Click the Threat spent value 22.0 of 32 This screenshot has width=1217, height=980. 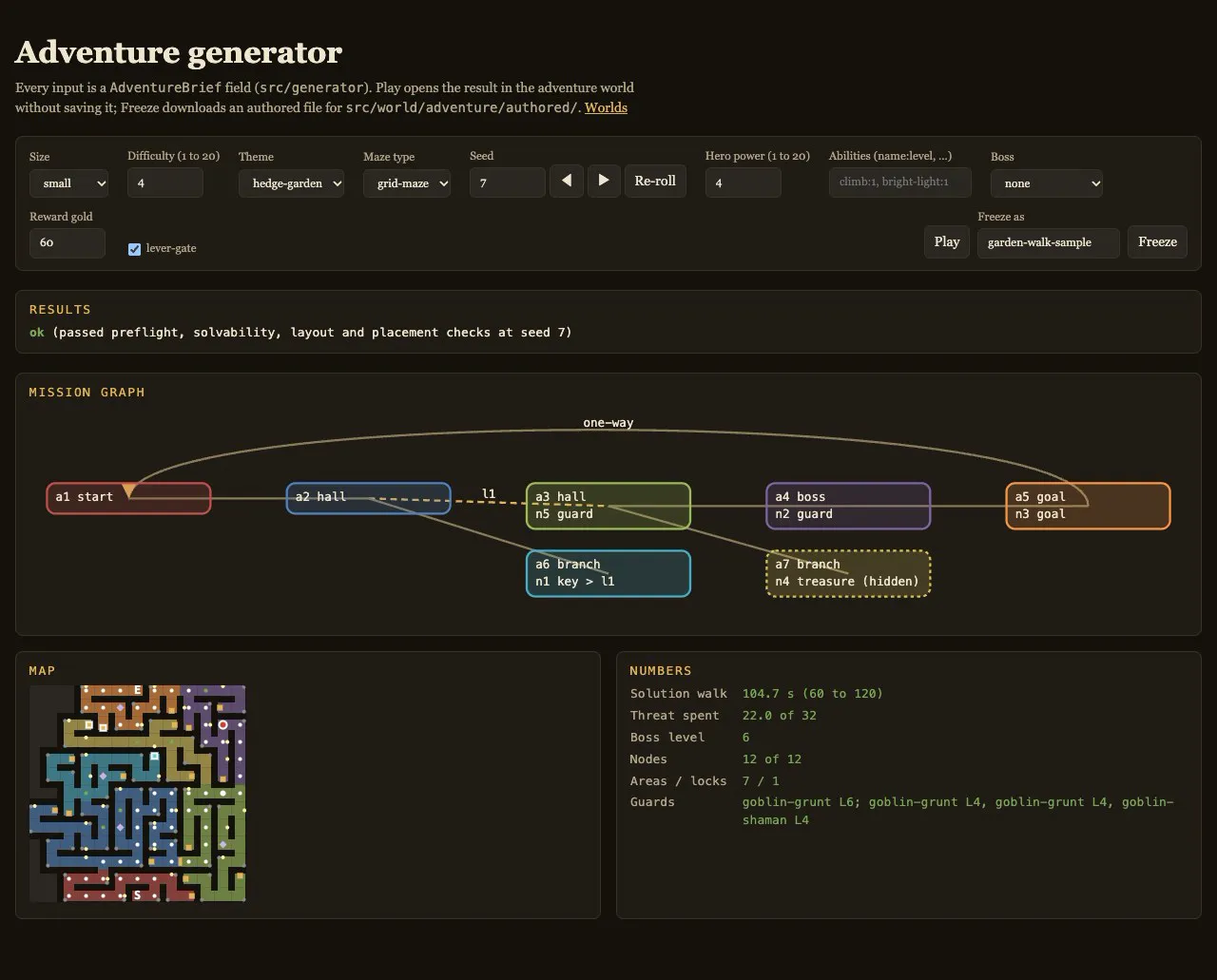click(780, 716)
